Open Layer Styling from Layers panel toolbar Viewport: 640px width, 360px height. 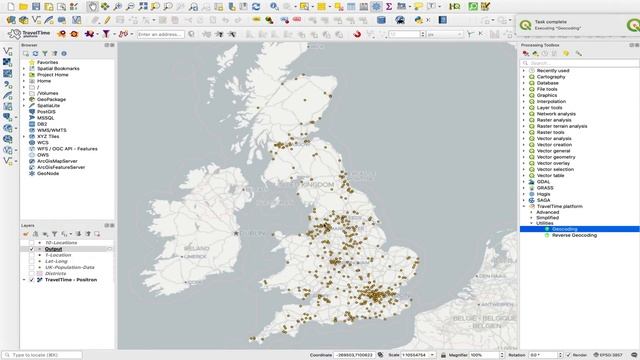click(26, 234)
